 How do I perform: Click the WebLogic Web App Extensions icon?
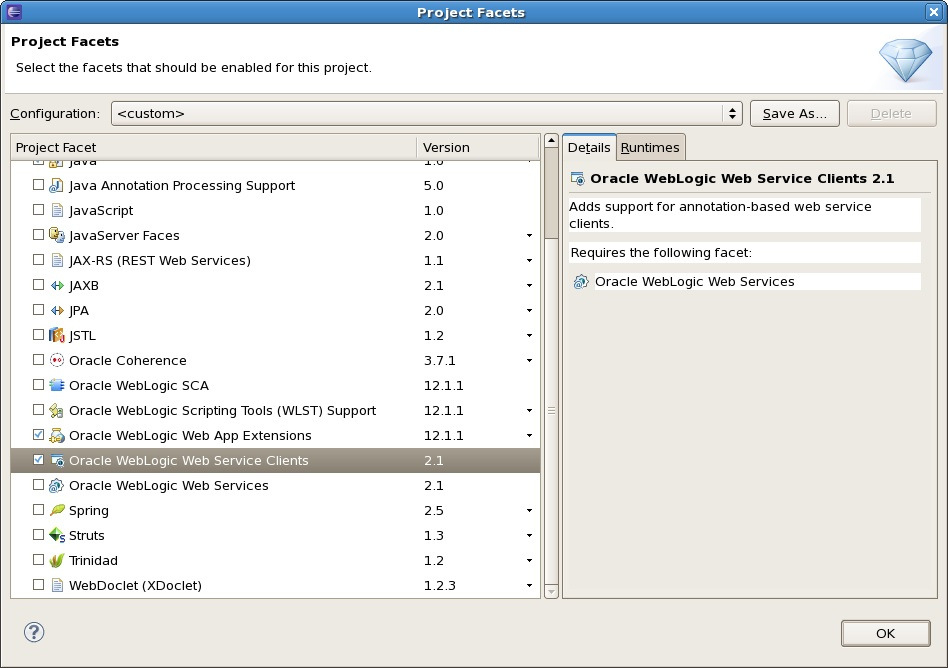click(x=56, y=435)
